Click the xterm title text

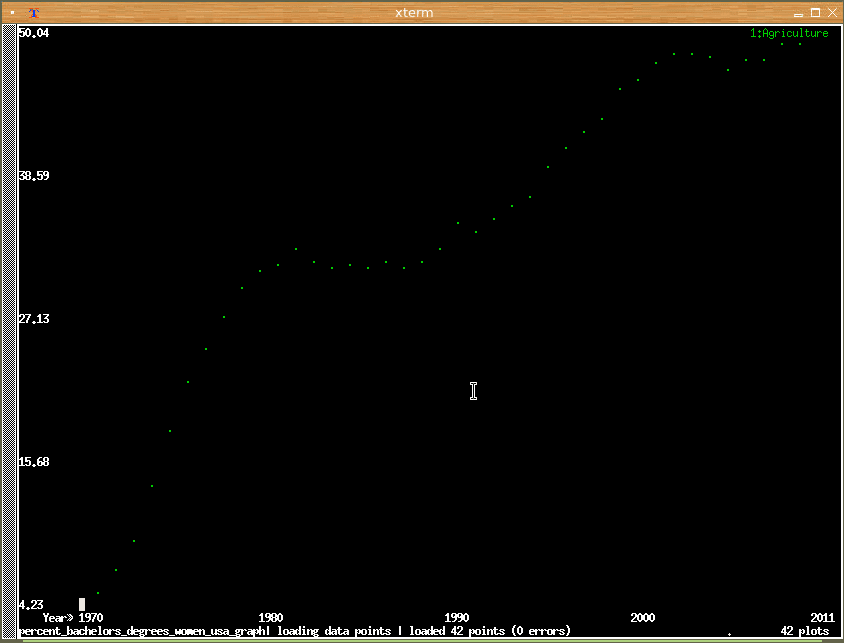click(414, 13)
